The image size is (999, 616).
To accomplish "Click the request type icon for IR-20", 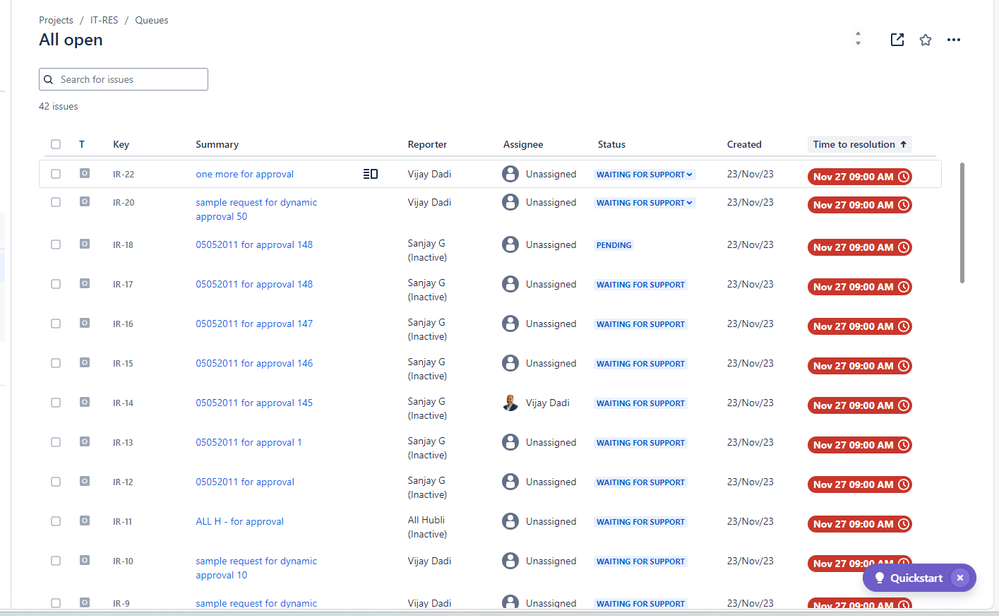I will pos(85,202).
